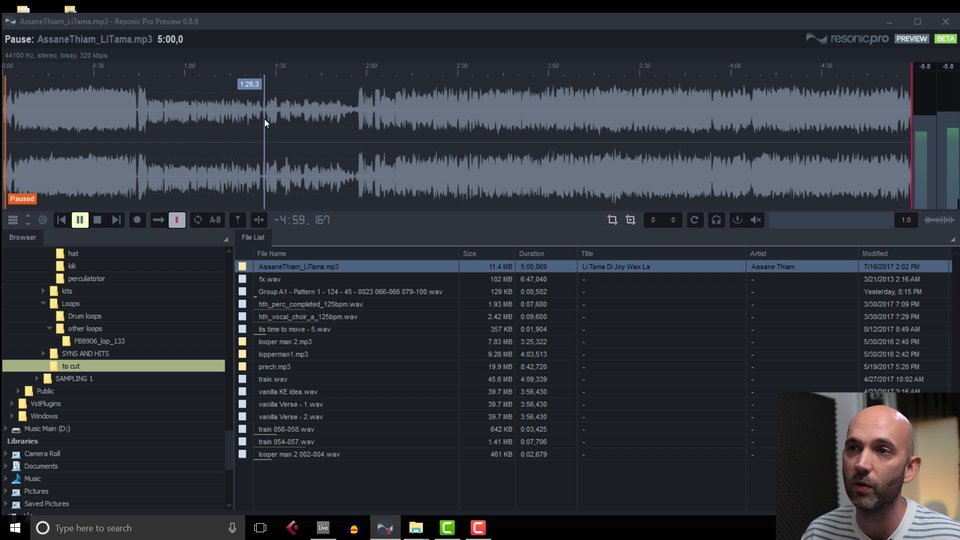
Task: Sort by Modified column header
Action: [875, 253]
